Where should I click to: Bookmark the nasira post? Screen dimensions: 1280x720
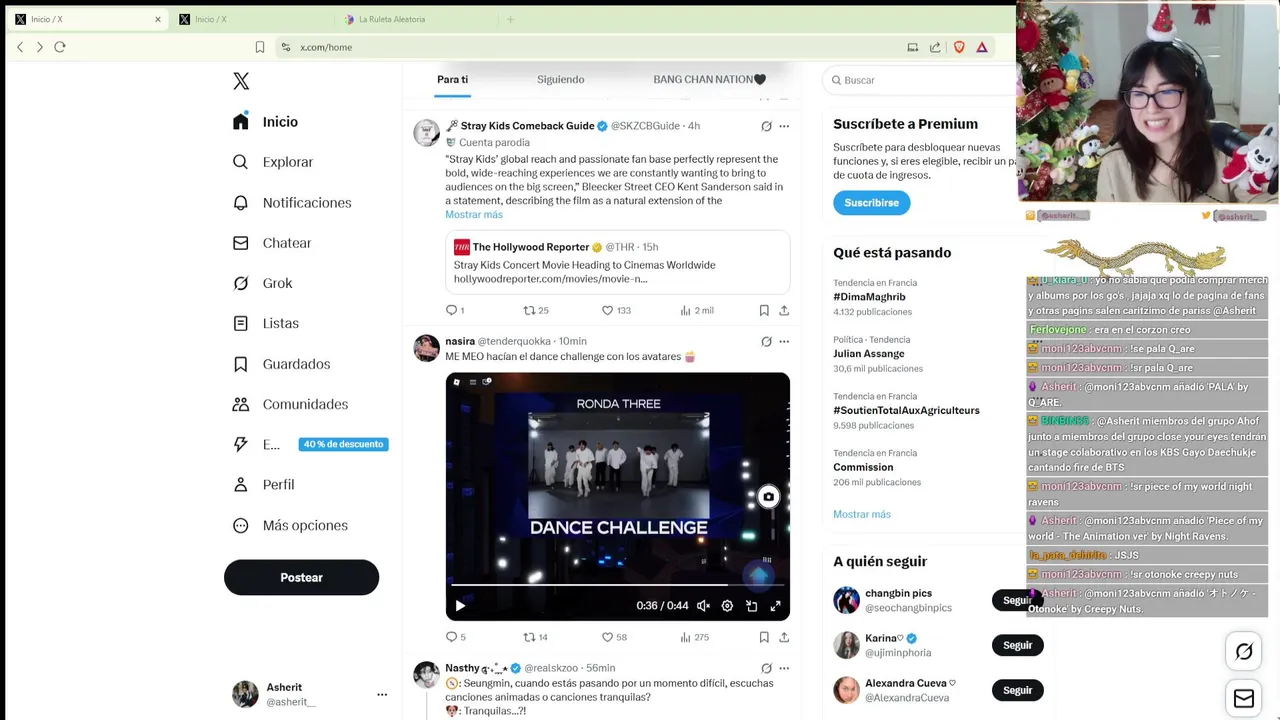(x=764, y=637)
